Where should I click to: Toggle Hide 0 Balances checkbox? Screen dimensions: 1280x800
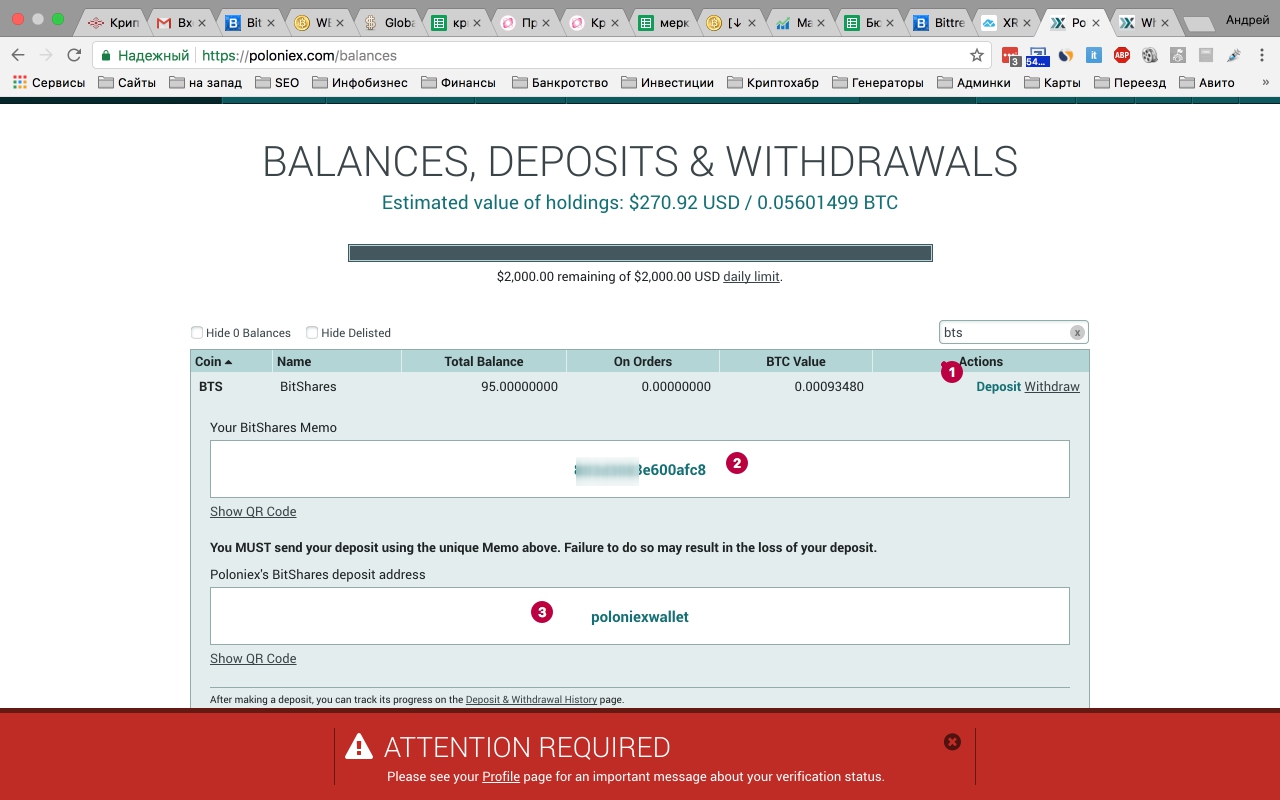tap(197, 333)
